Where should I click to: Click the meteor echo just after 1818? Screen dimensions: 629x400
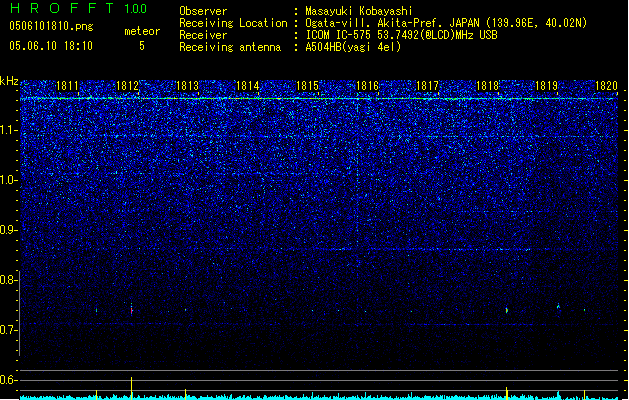507,310
